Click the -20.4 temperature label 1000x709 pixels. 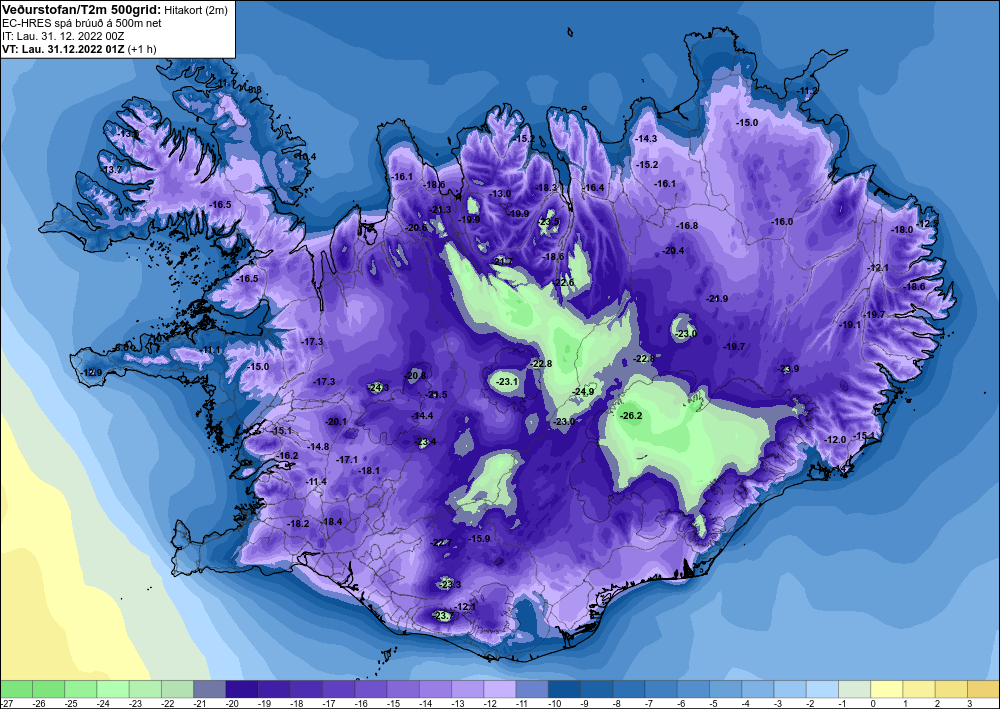pyautogui.click(x=673, y=251)
